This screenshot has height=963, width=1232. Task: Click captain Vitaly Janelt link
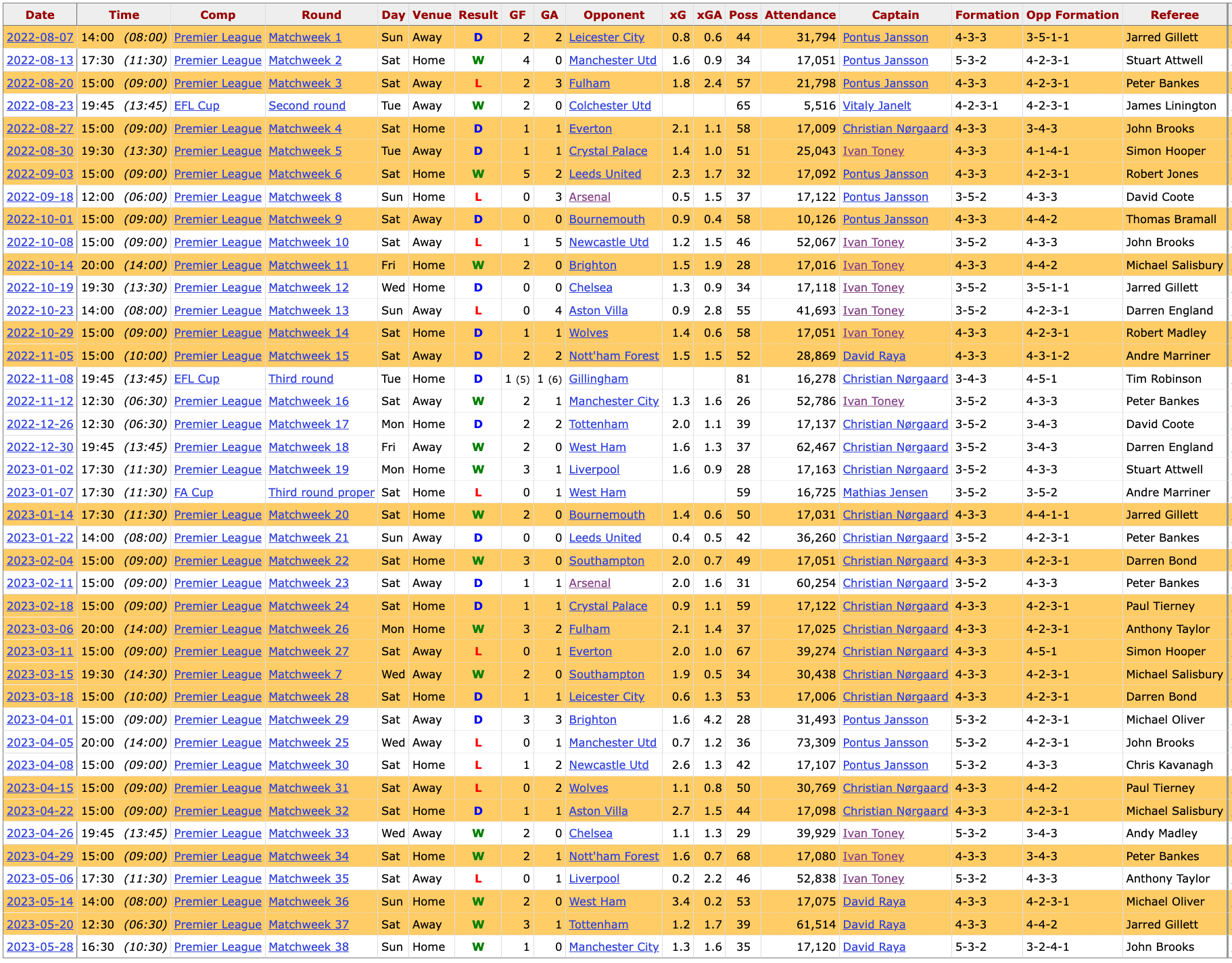(876, 105)
